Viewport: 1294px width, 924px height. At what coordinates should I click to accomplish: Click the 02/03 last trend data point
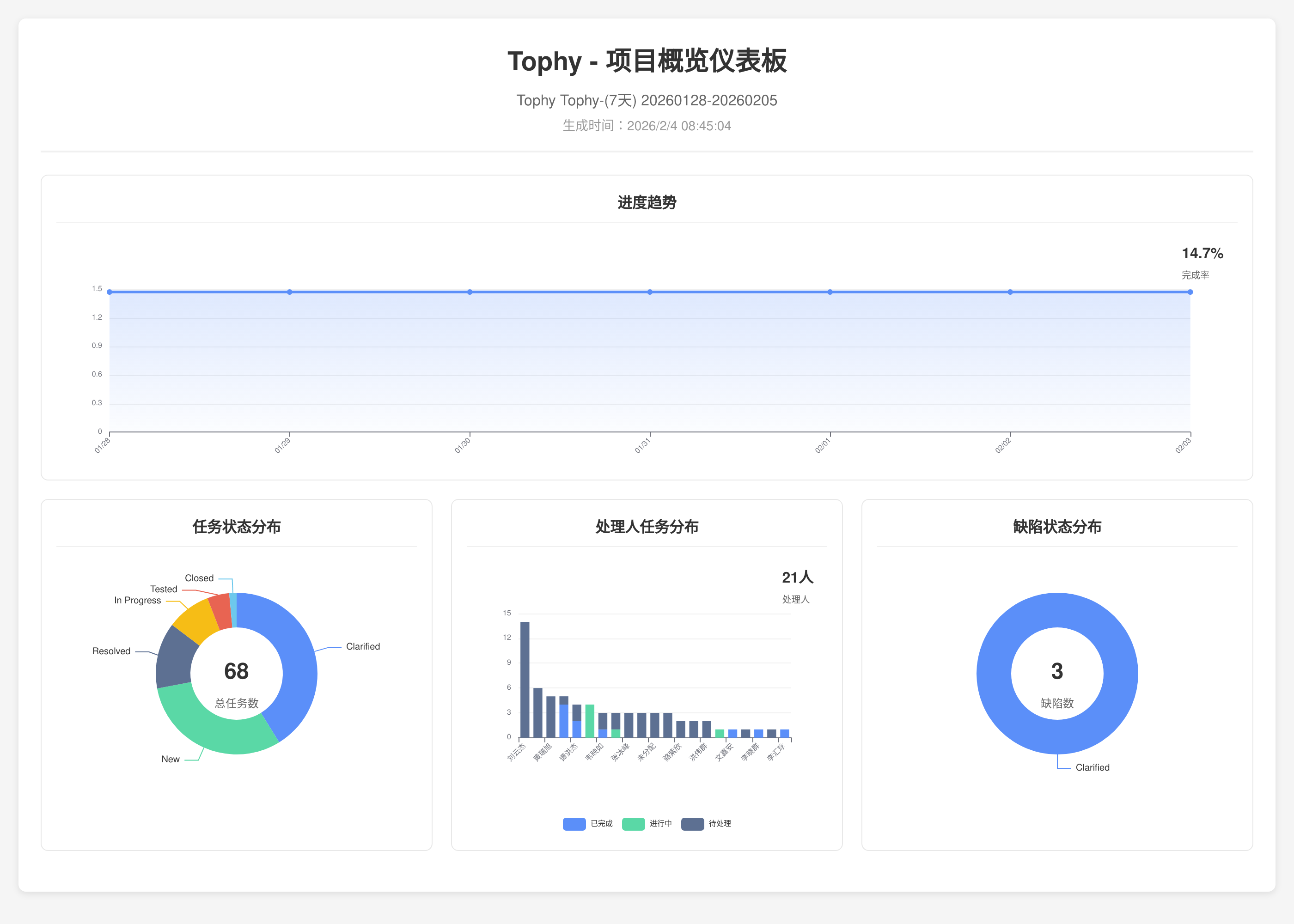[x=1190, y=292]
